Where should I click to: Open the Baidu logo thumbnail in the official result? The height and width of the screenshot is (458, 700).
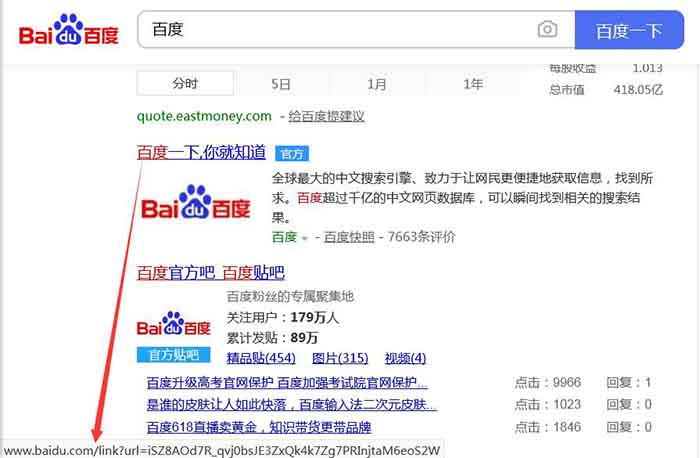tap(196, 202)
